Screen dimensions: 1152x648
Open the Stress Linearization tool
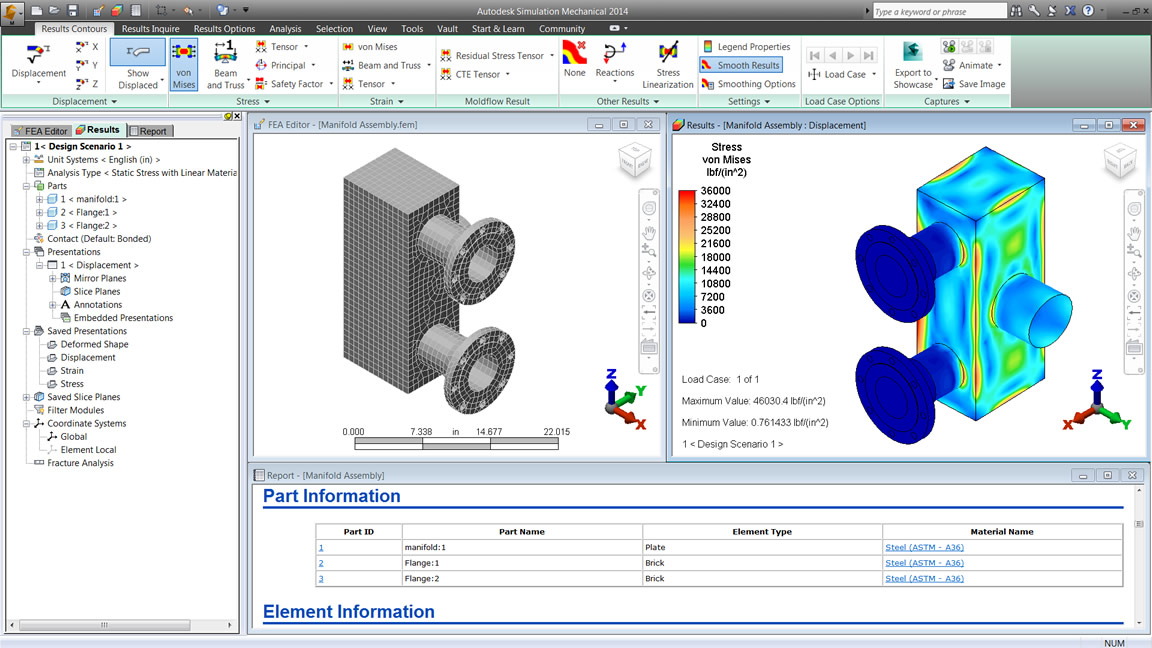(x=668, y=65)
